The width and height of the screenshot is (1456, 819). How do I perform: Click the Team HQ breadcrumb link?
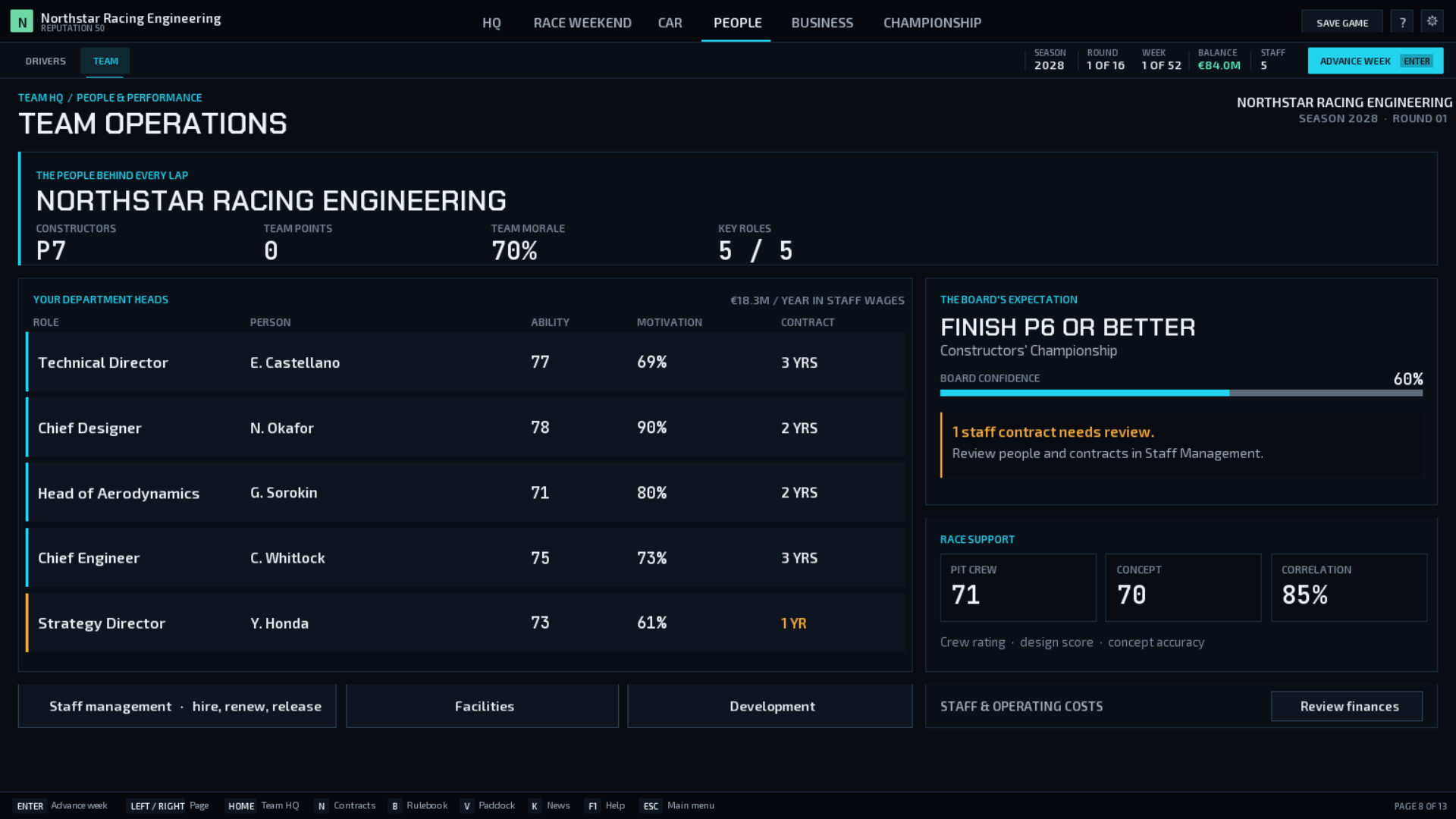(x=41, y=98)
